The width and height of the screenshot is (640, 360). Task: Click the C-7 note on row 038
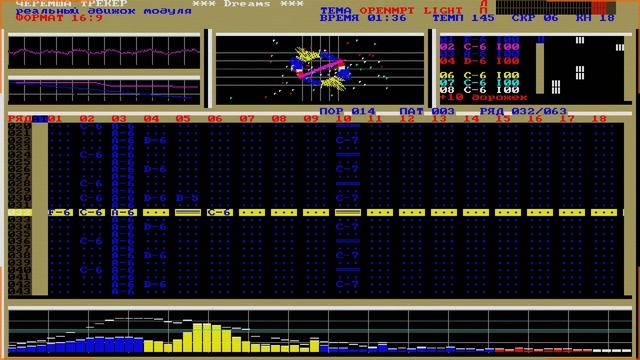(347, 256)
